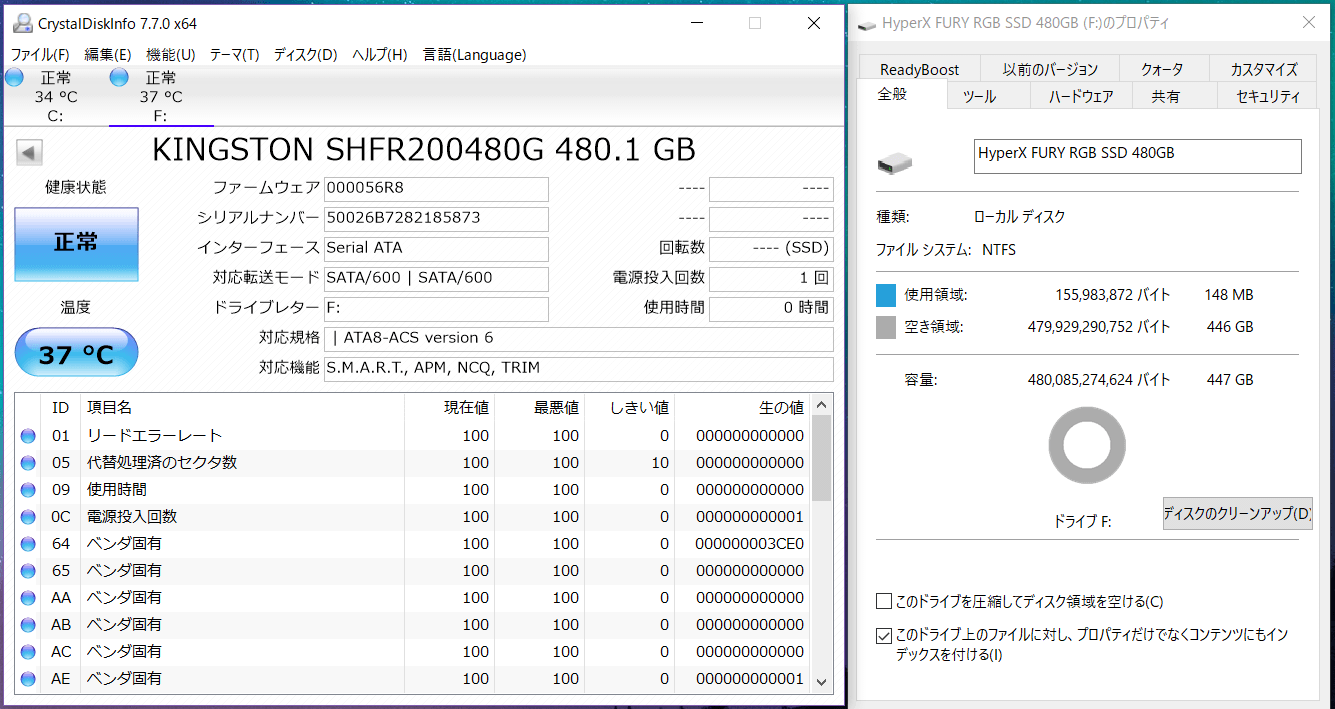Open the テーマ(T) menu
Image resolution: width=1335 pixels, height=709 pixels.
point(235,55)
